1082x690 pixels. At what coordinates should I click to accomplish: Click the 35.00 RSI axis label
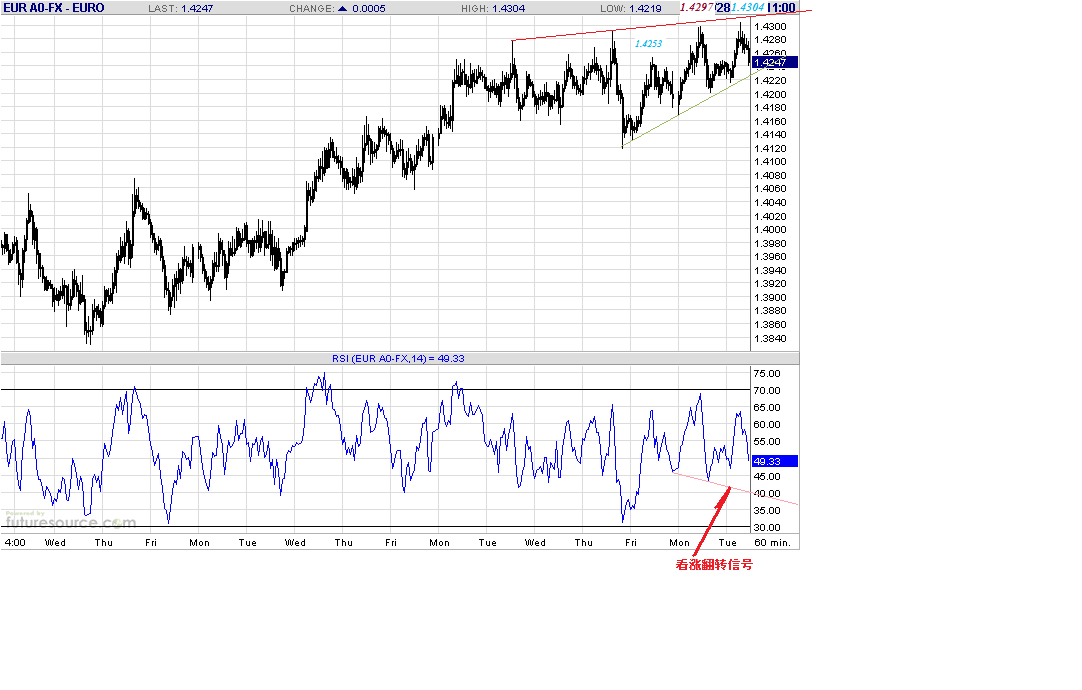click(767, 511)
